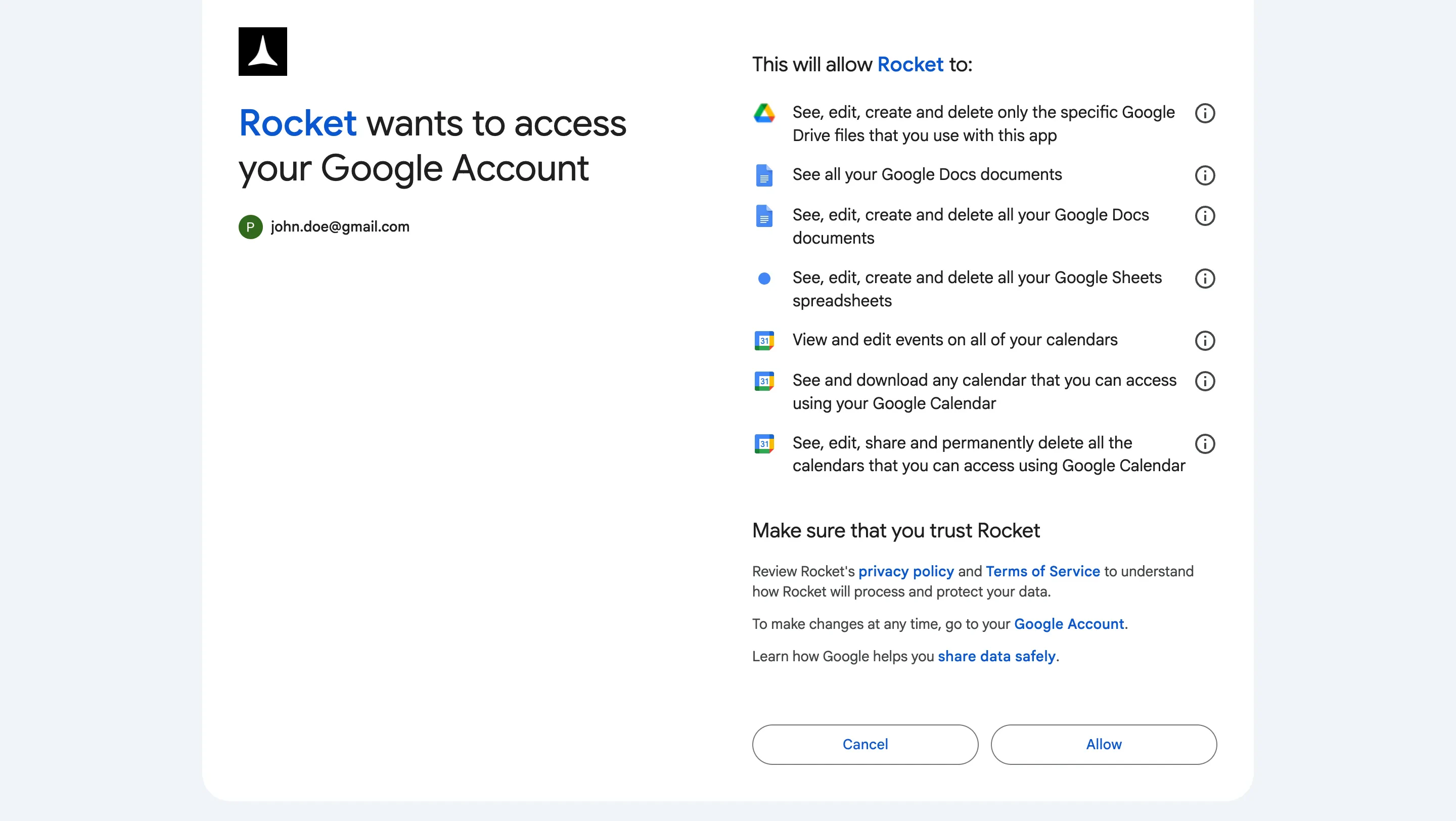Open info for the Google Drive files permission
This screenshot has width=1456, height=821.
1205,113
